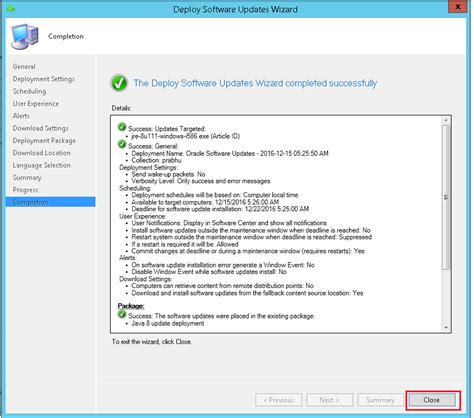Click the Java 8 update deployment line
This screenshot has height=418, width=474.
click(x=168, y=323)
